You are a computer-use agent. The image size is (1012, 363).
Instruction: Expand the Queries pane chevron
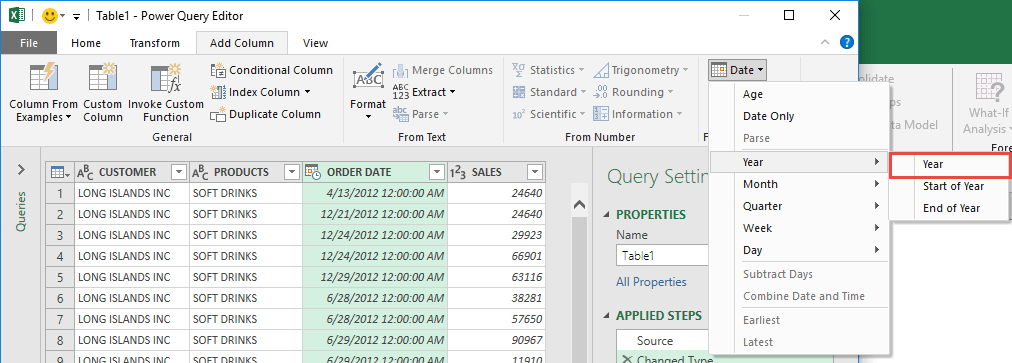click(x=21, y=170)
